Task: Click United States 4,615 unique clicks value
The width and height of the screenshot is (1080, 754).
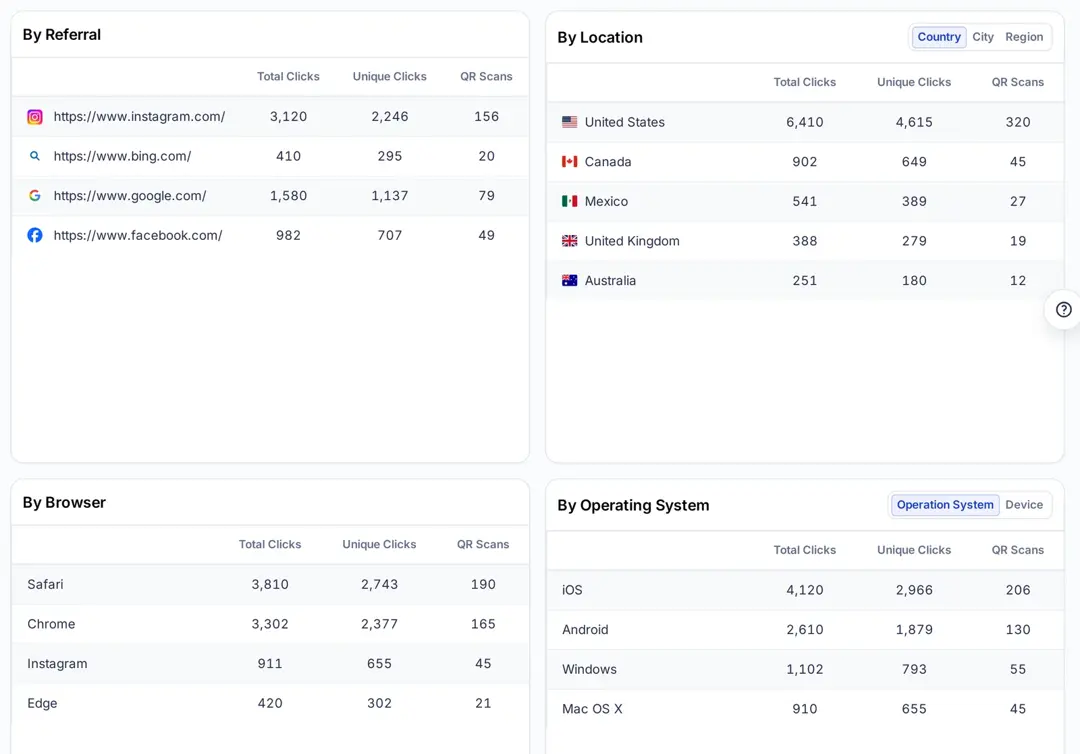Action: 914,122
